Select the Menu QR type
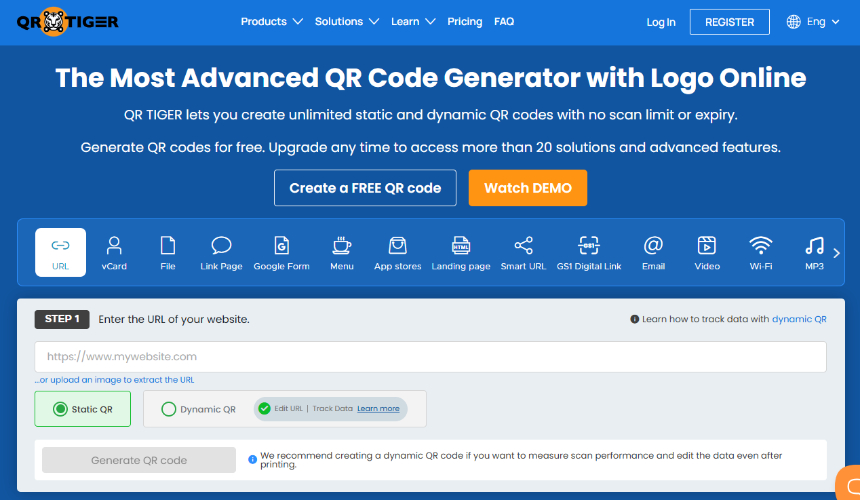 [342, 252]
